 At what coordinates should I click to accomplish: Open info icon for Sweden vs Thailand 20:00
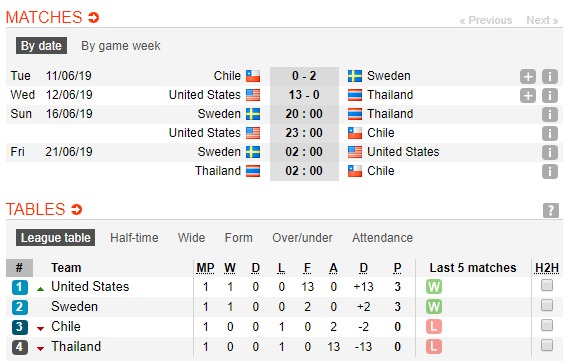click(550, 114)
